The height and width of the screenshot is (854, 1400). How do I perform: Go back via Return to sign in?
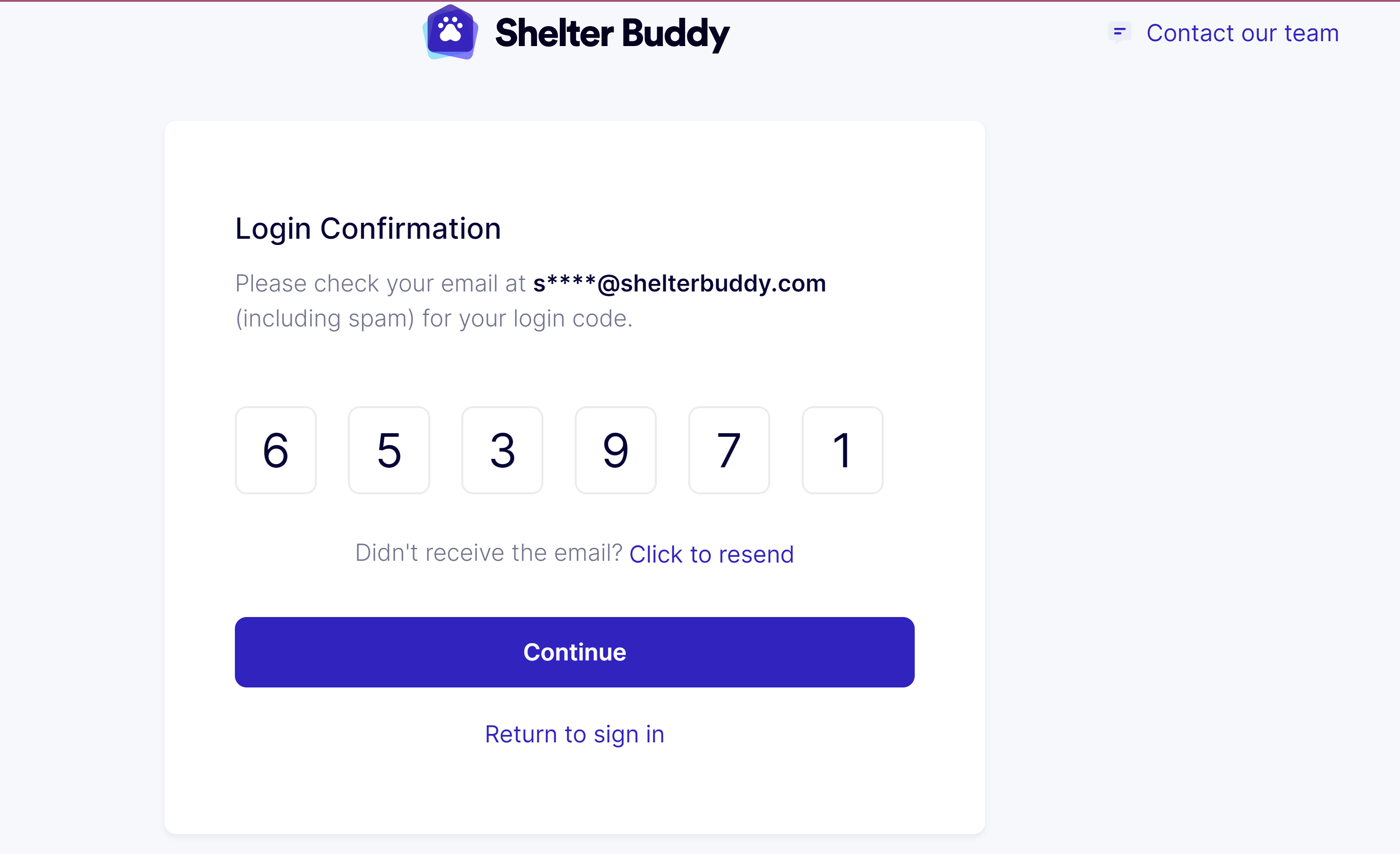574,734
